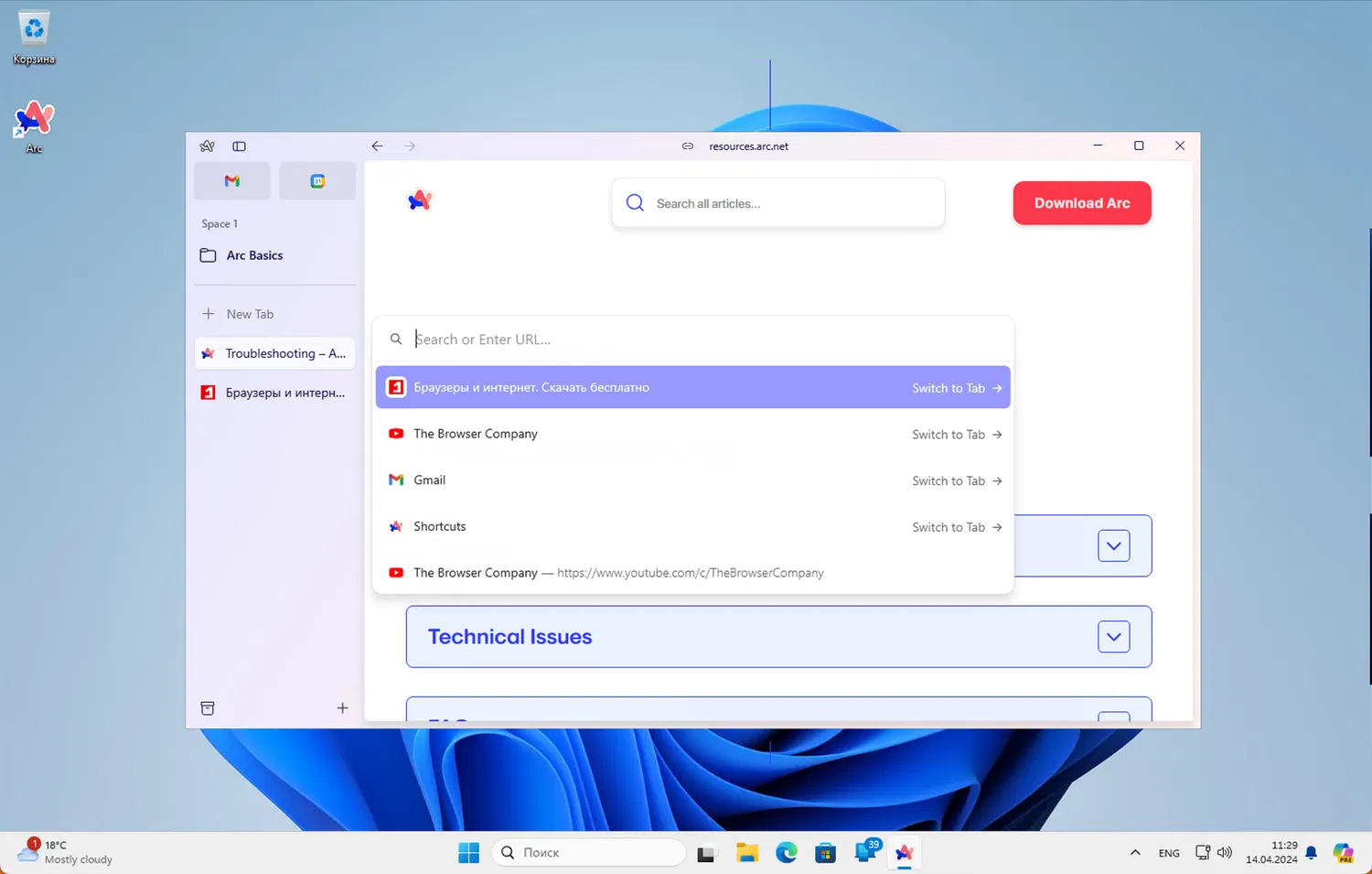Select the Браузеры и интерн... sidebar tab
The image size is (1372, 874).
coord(275,393)
